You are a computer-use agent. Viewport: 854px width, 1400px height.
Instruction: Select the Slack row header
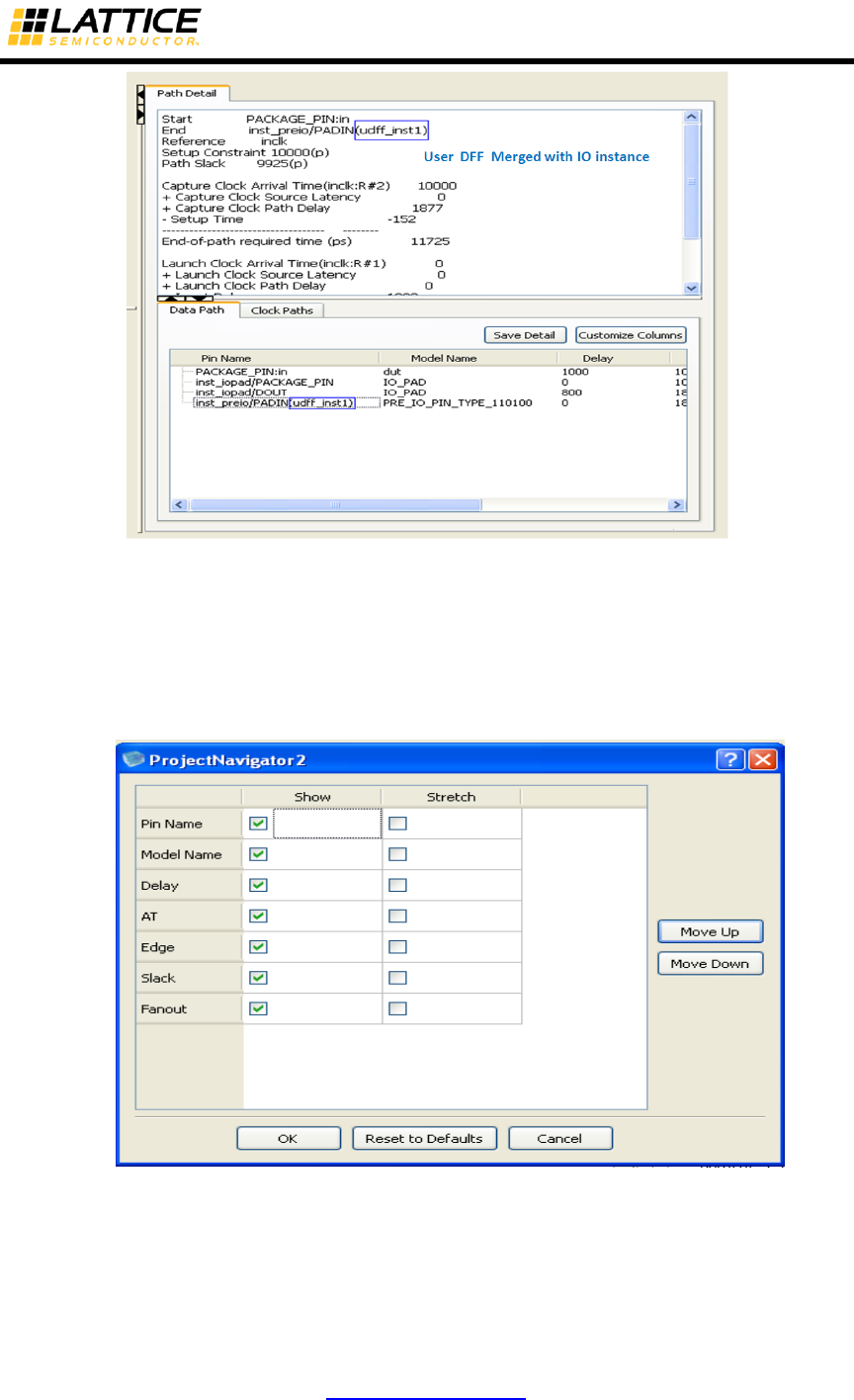(189, 978)
